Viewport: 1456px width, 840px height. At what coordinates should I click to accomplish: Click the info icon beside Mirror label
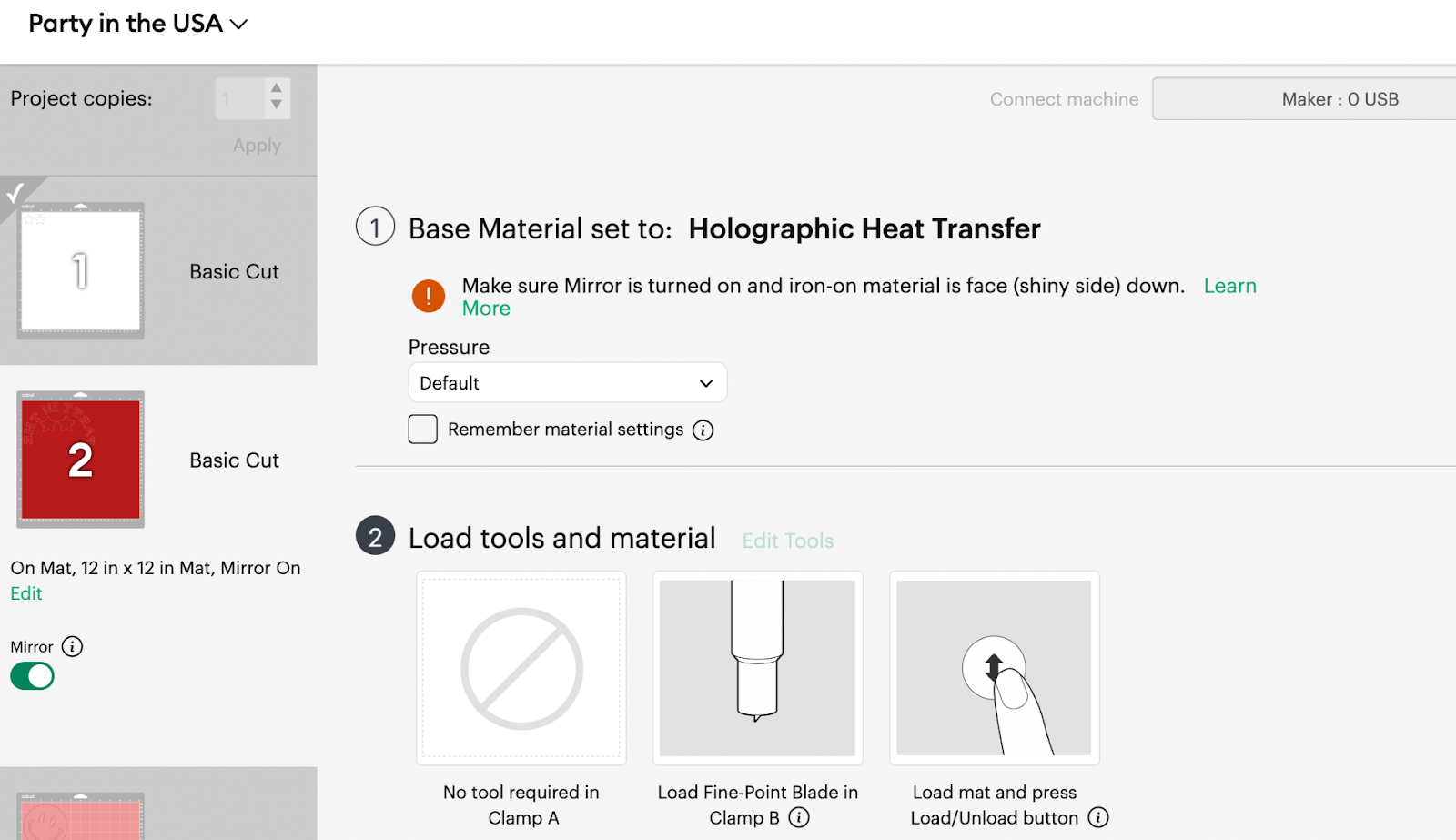click(x=72, y=647)
